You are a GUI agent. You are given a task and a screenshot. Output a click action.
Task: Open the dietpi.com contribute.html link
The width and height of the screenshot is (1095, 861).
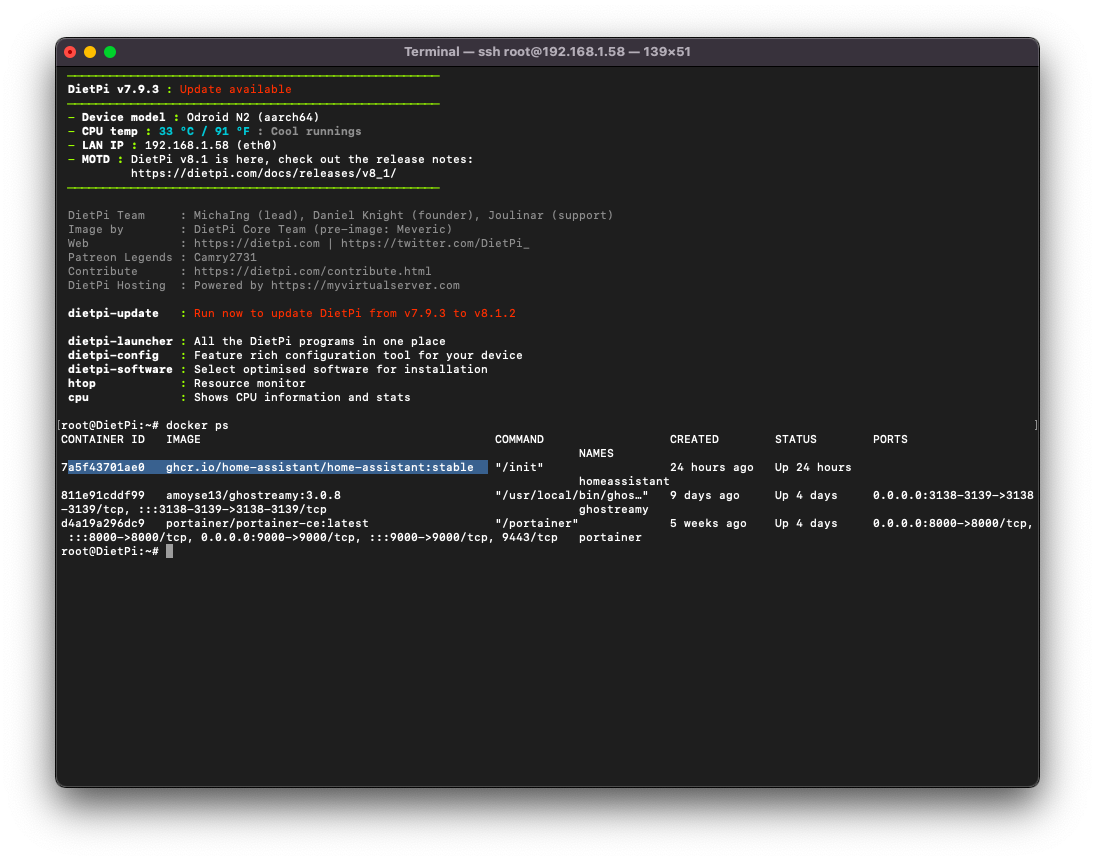click(x=312, y=271)
